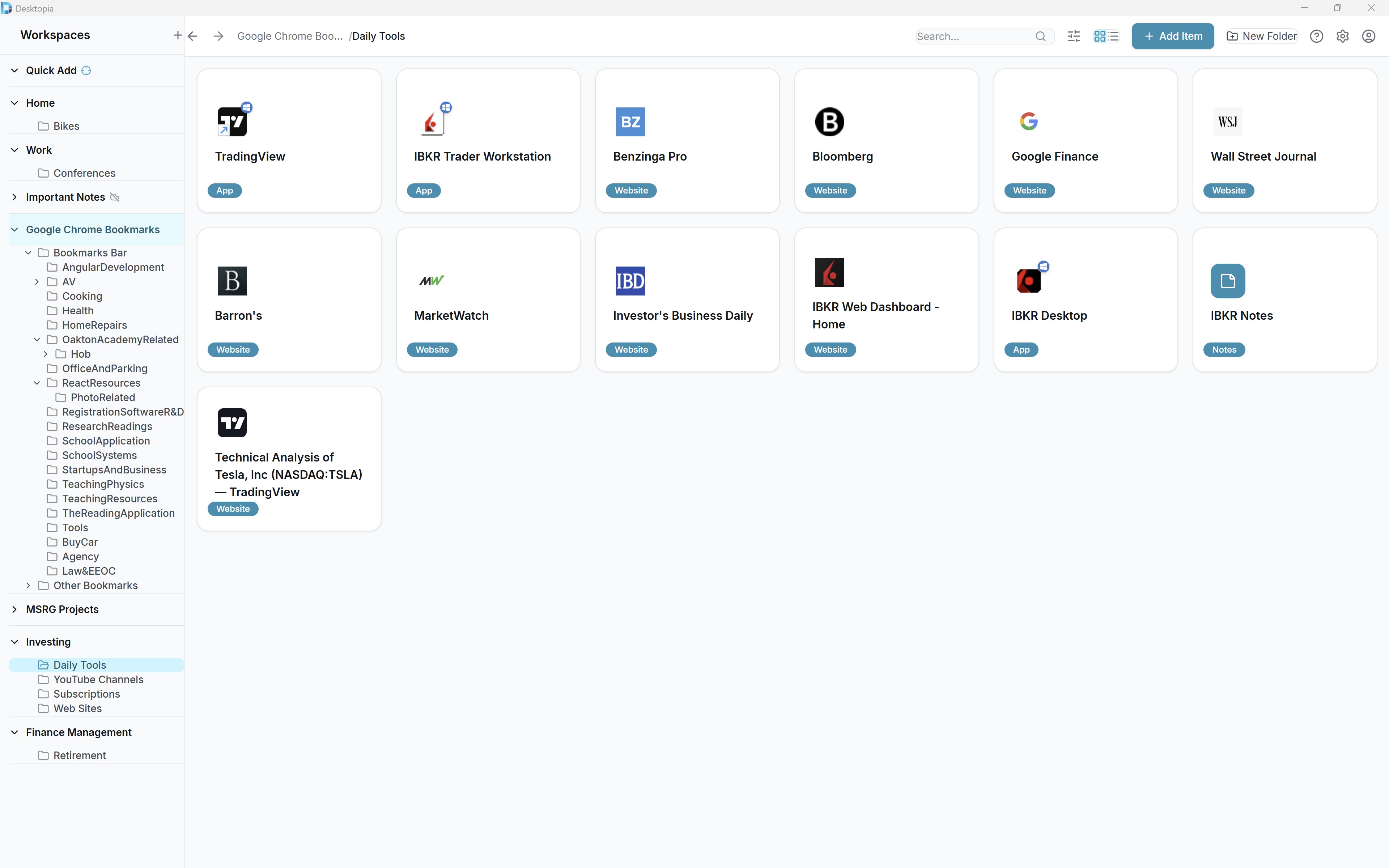Select the YouTube Channels folder

tap(98, 679)
